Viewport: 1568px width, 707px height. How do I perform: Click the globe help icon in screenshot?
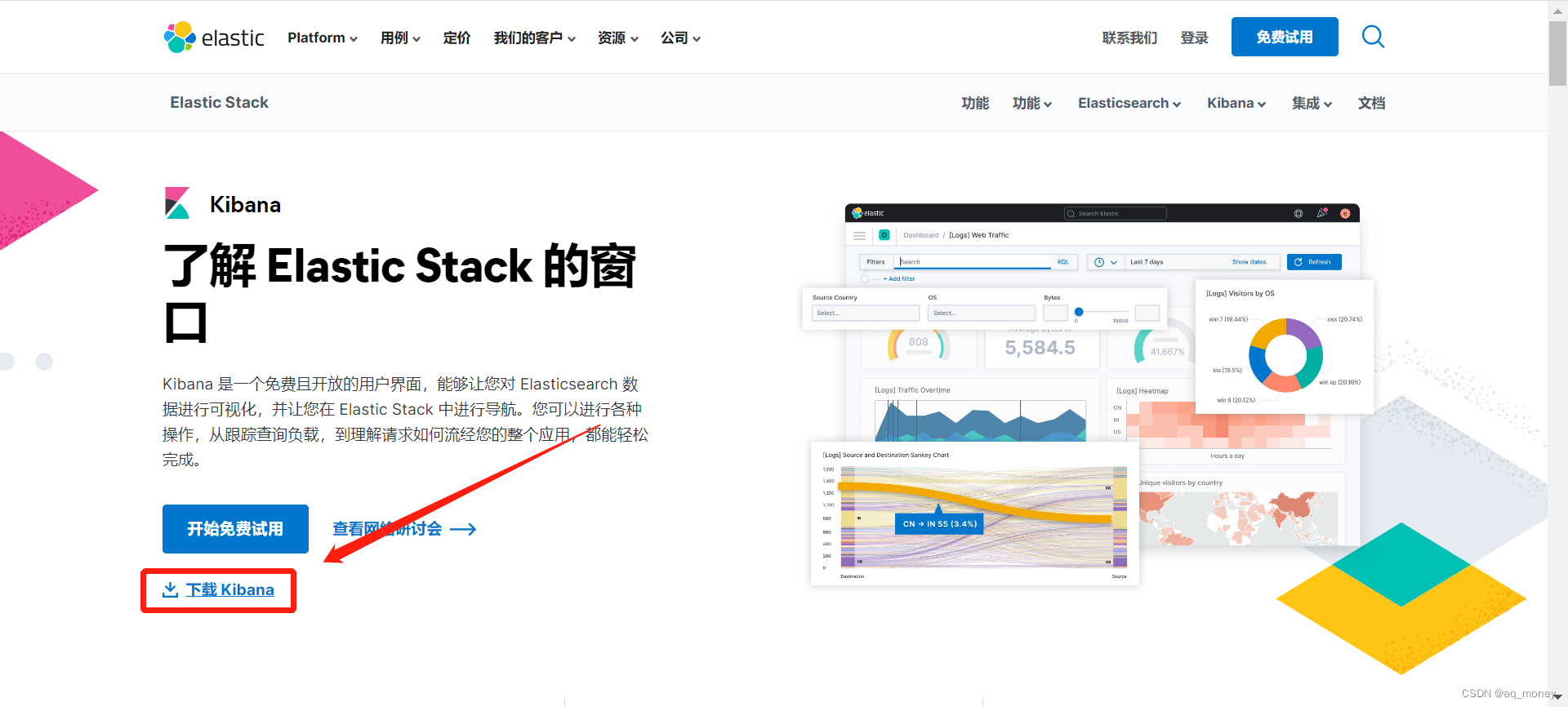coord(1298,213)
